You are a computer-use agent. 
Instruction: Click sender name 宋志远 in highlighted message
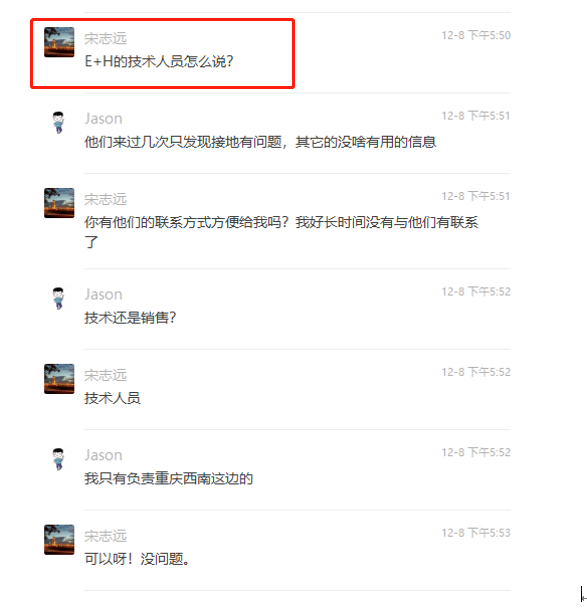pyautogui.click(x=106, y=38)
